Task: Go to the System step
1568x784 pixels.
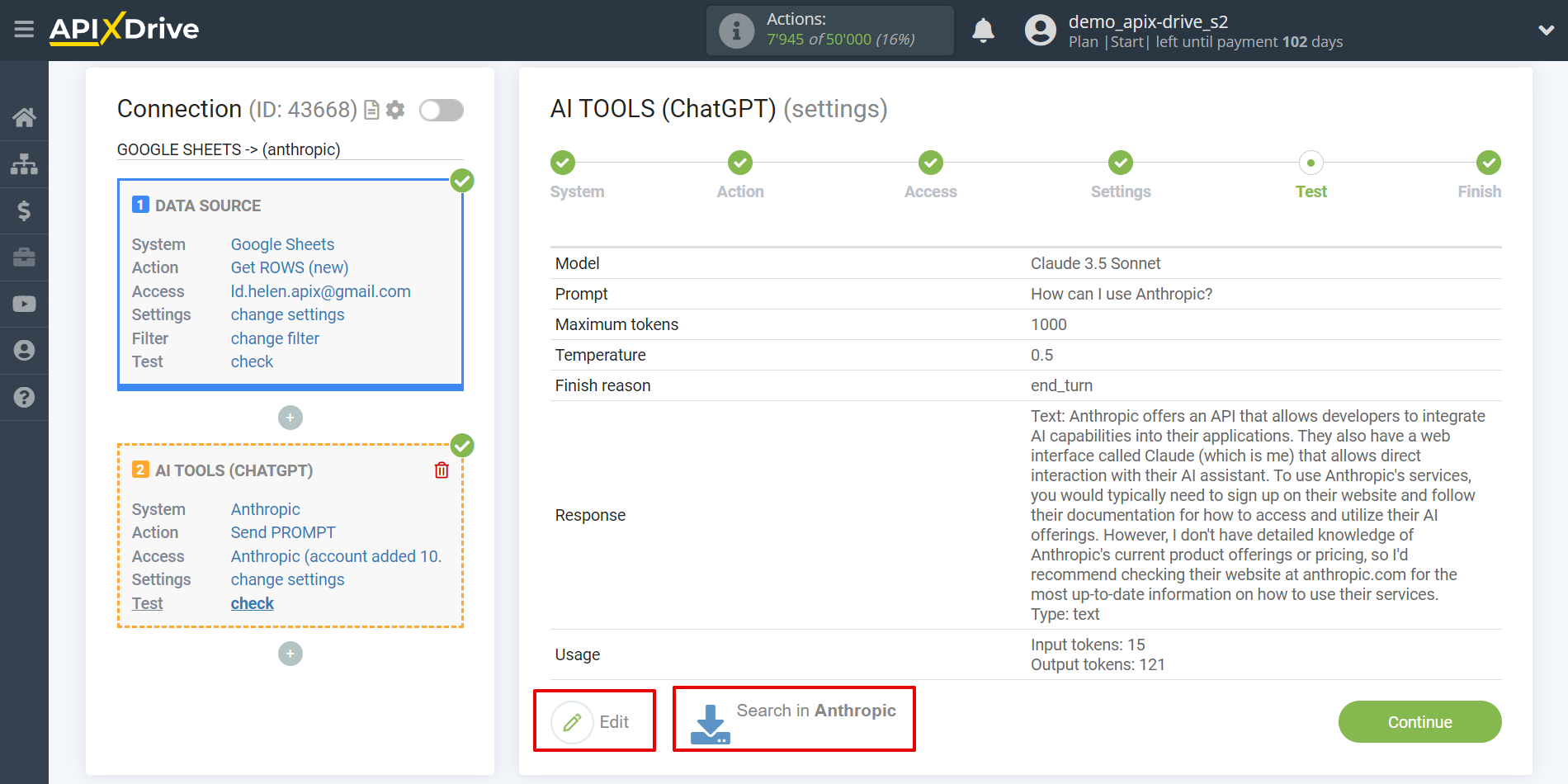Action: pos(563,163)
